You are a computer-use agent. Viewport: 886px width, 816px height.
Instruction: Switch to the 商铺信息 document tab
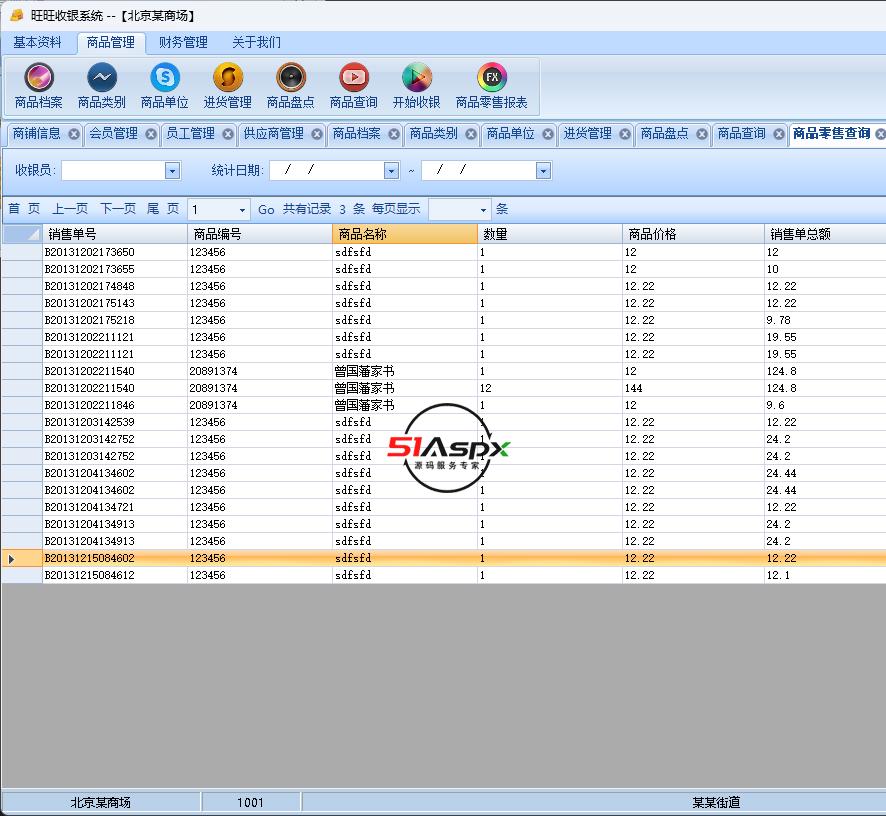point(37,134)
